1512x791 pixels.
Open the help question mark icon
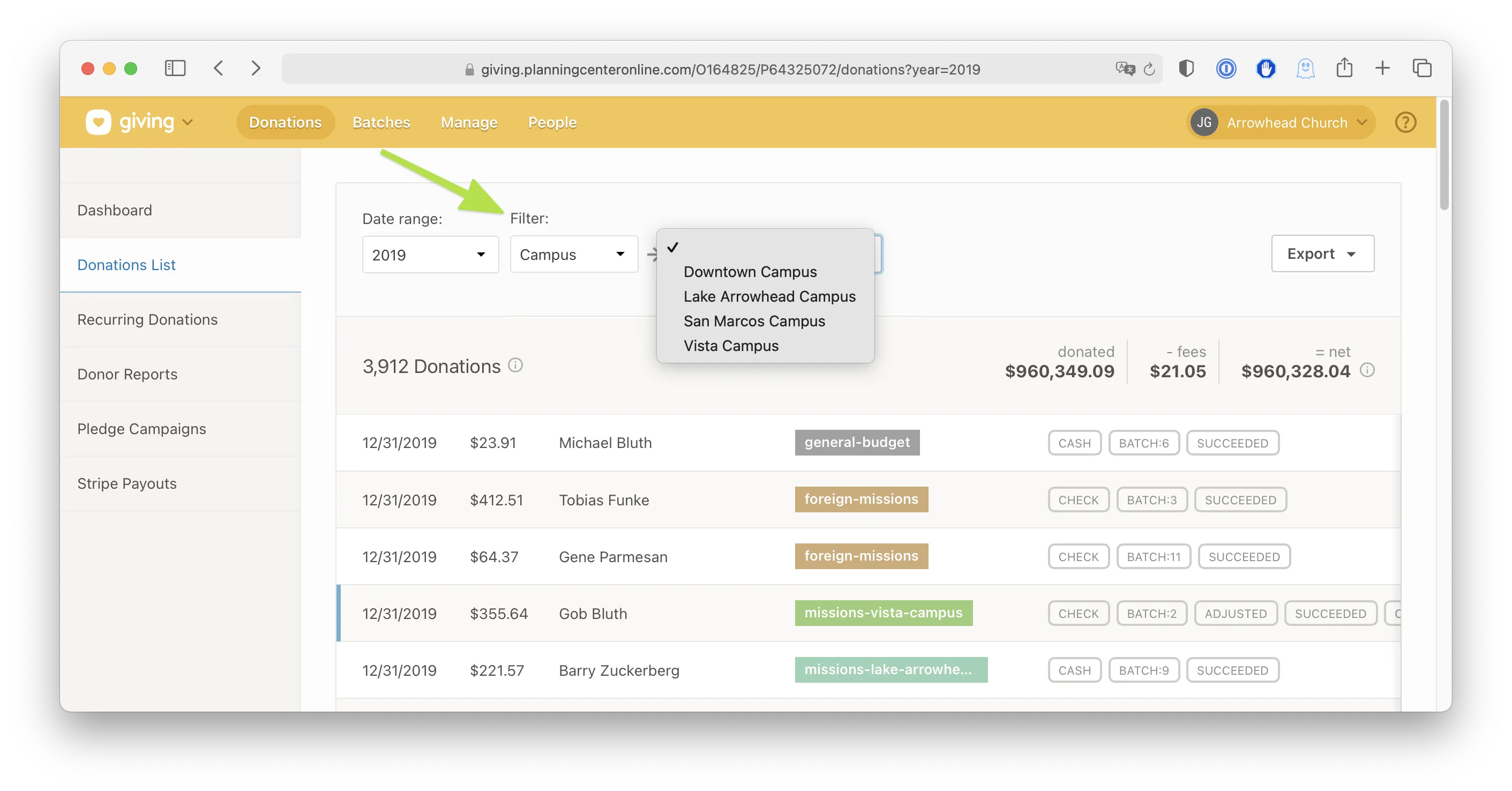pos(1405,122)
